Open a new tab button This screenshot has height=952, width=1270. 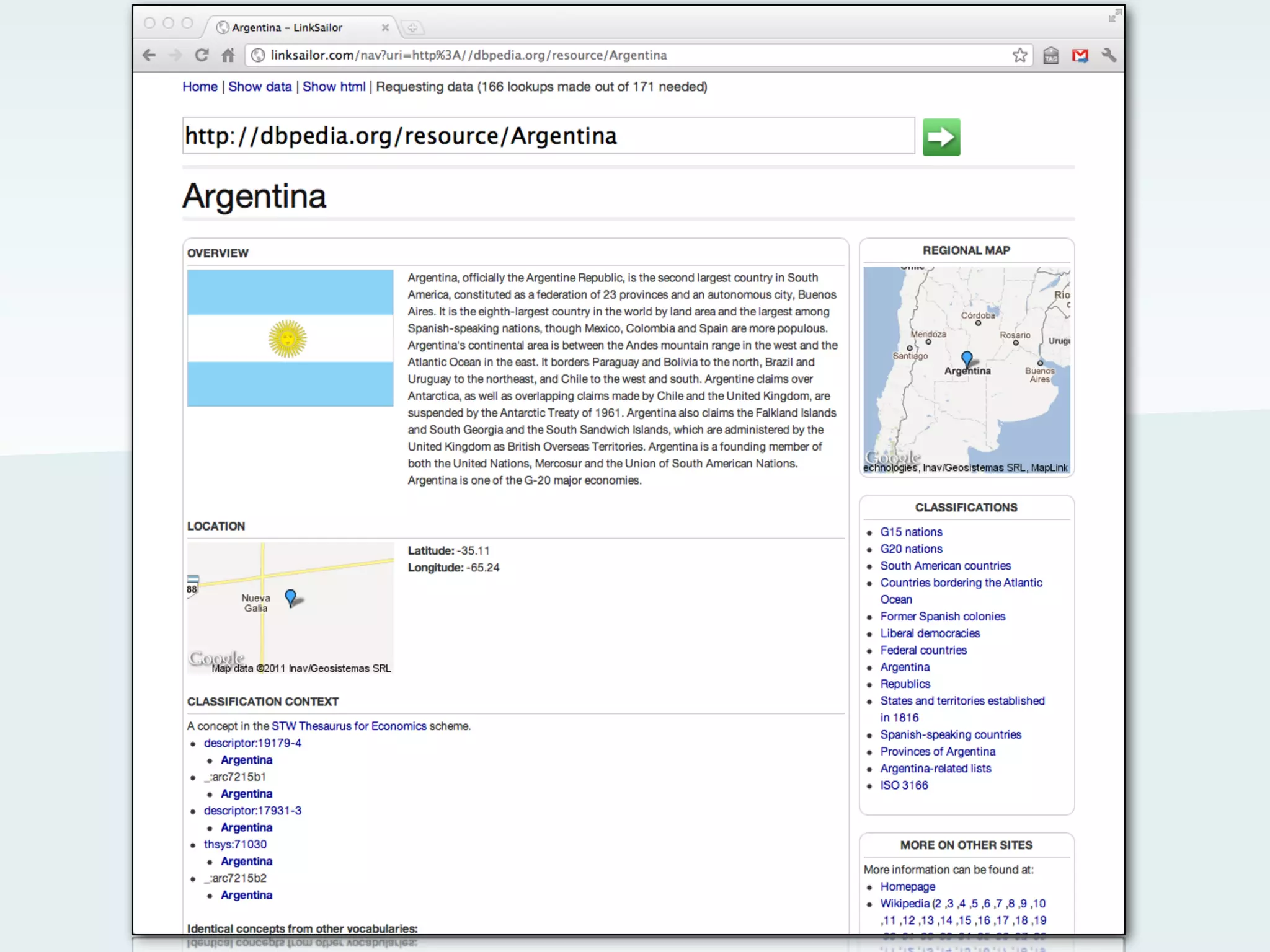pyautogui.click(x=412, y=28)
